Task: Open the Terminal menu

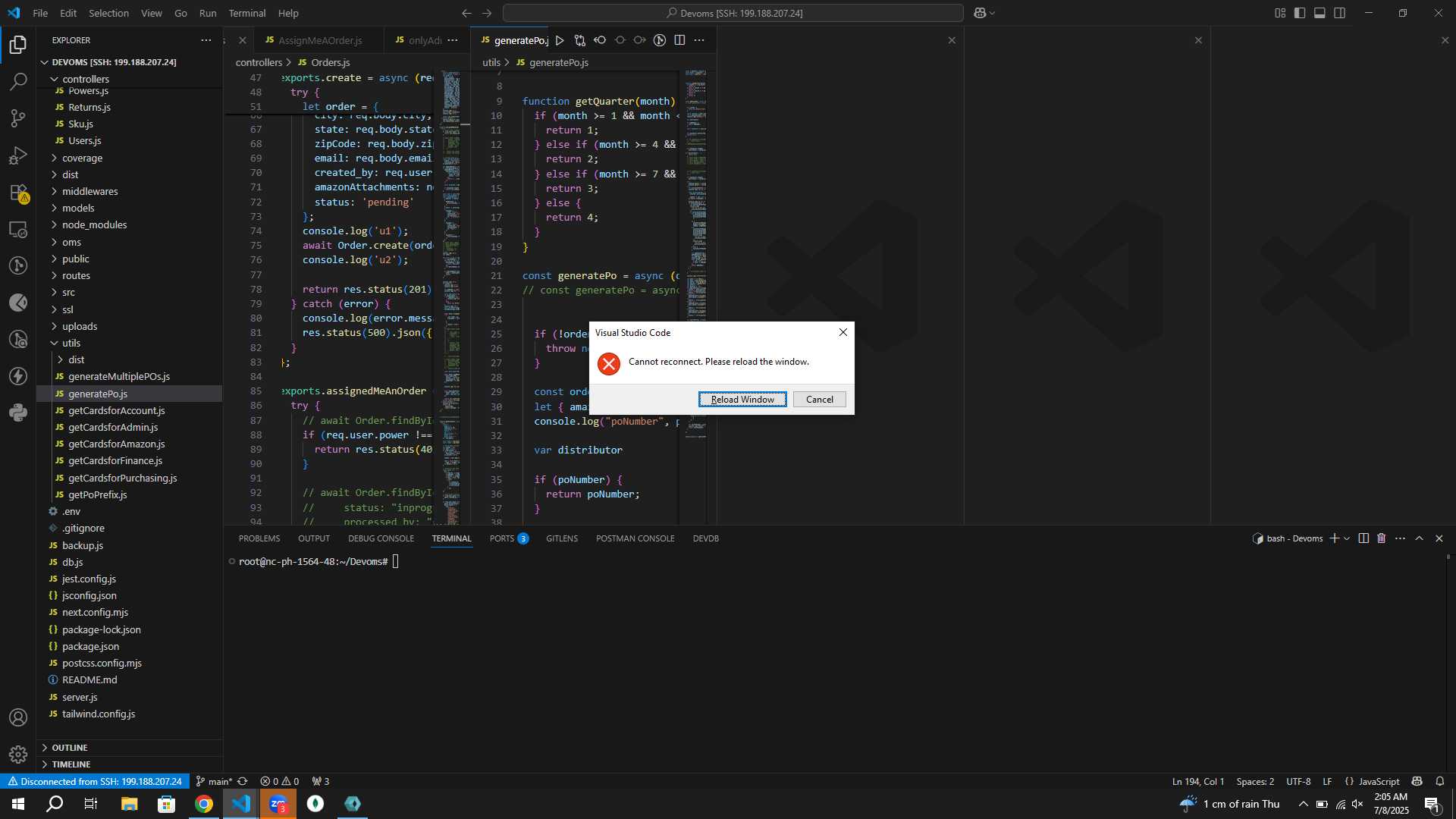Action: (247, 13)
